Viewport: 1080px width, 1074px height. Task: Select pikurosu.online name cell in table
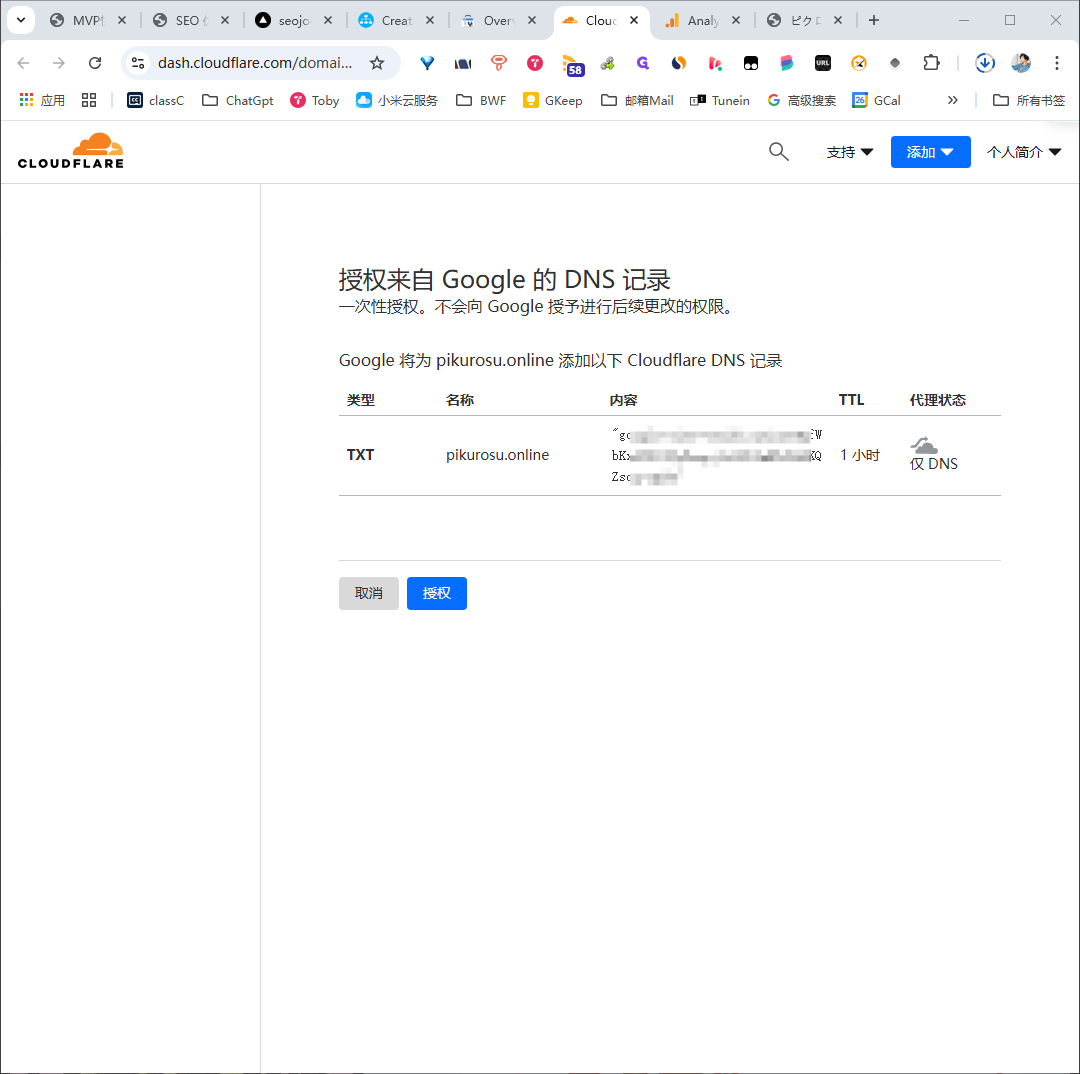497,455
